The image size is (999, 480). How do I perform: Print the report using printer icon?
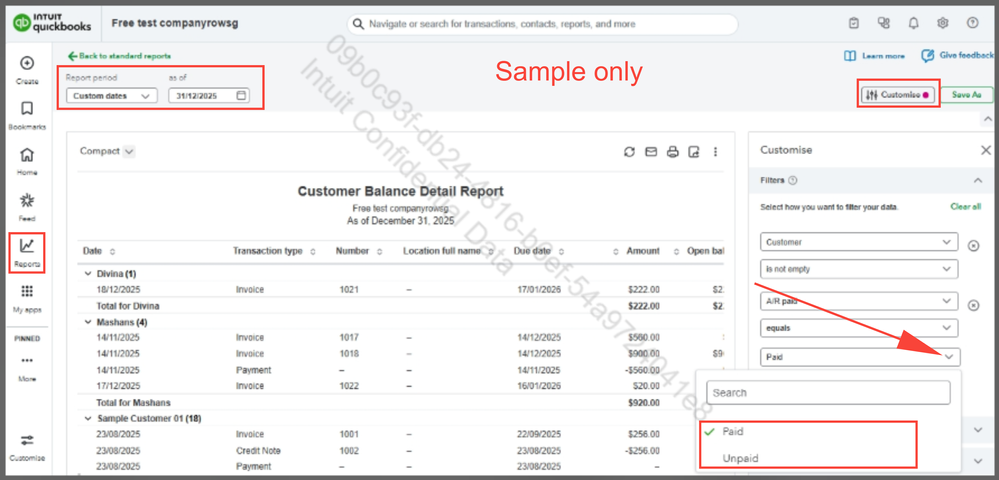click(672, 152)
